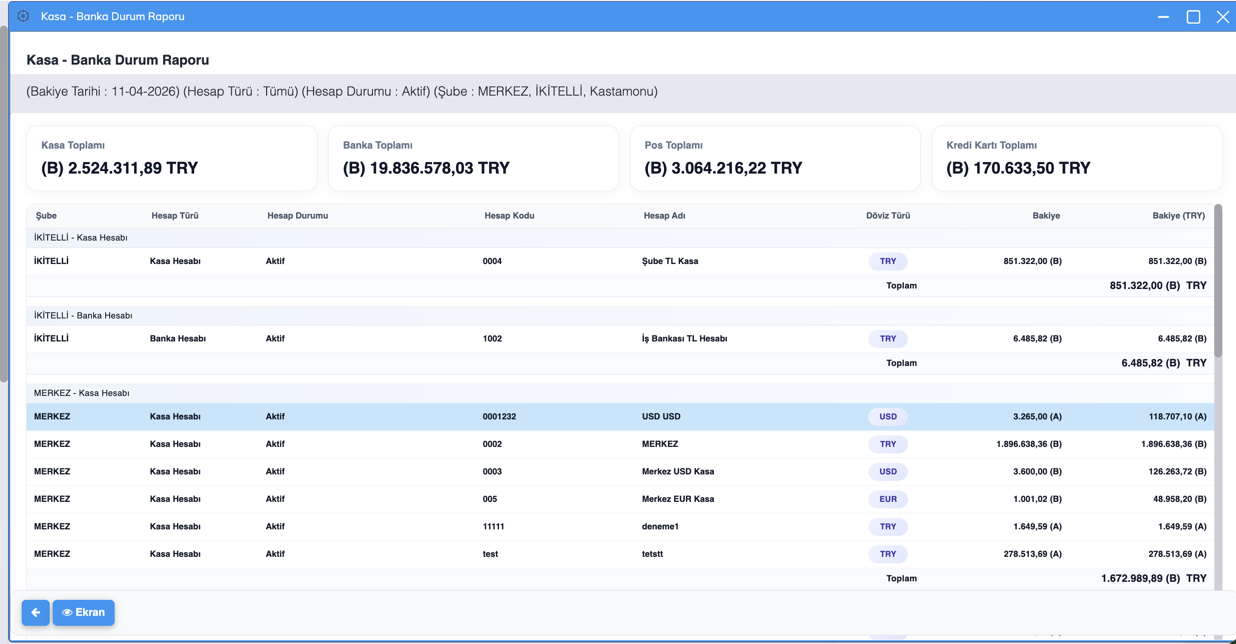This screenshot has width=1236, height=644.
Task: Maximize the Kasa - Banka Durum Raporu window
Action: coord(1193,16)
